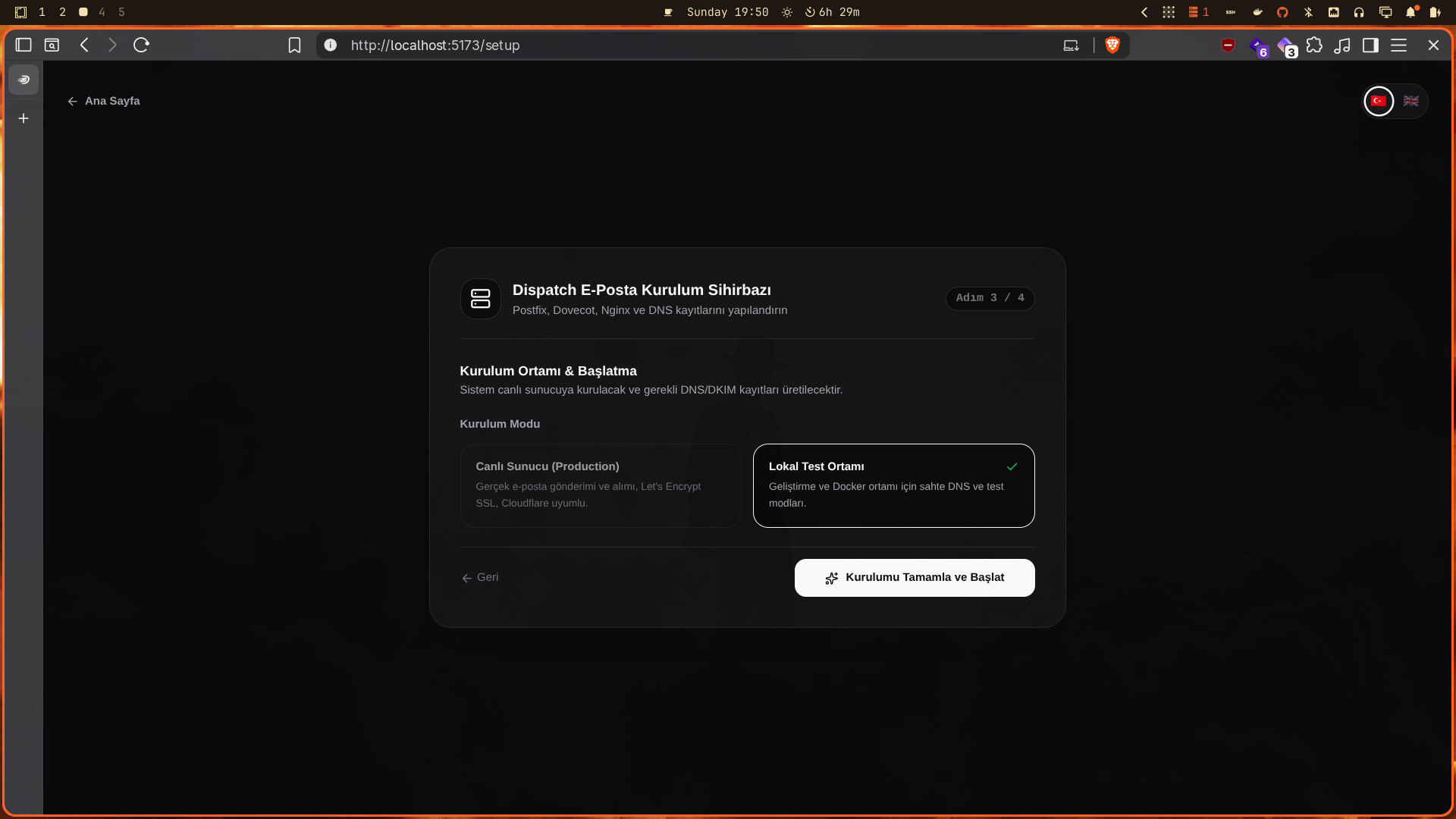
Task: Click the active workspace indicator square
Action: click(83, 12)
